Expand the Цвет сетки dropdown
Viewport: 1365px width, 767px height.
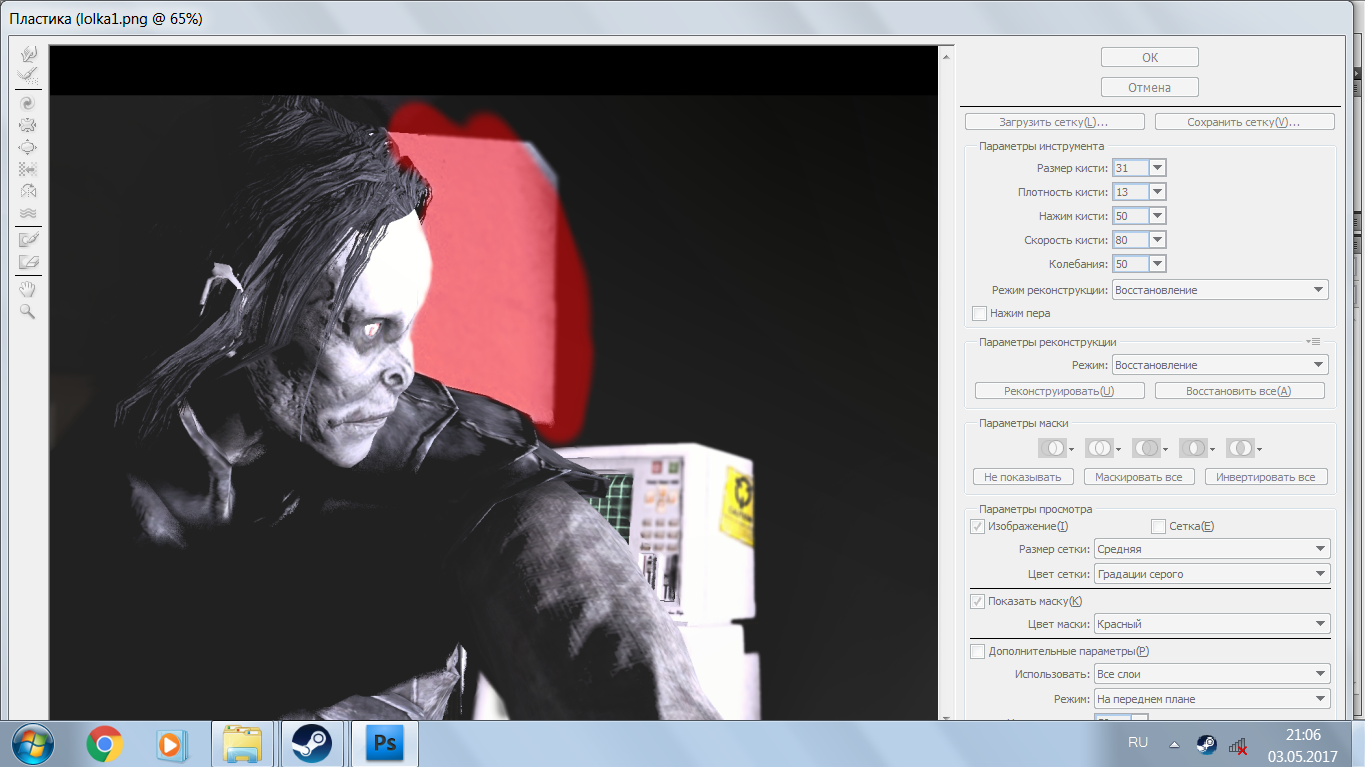(x=1212, y=574)
